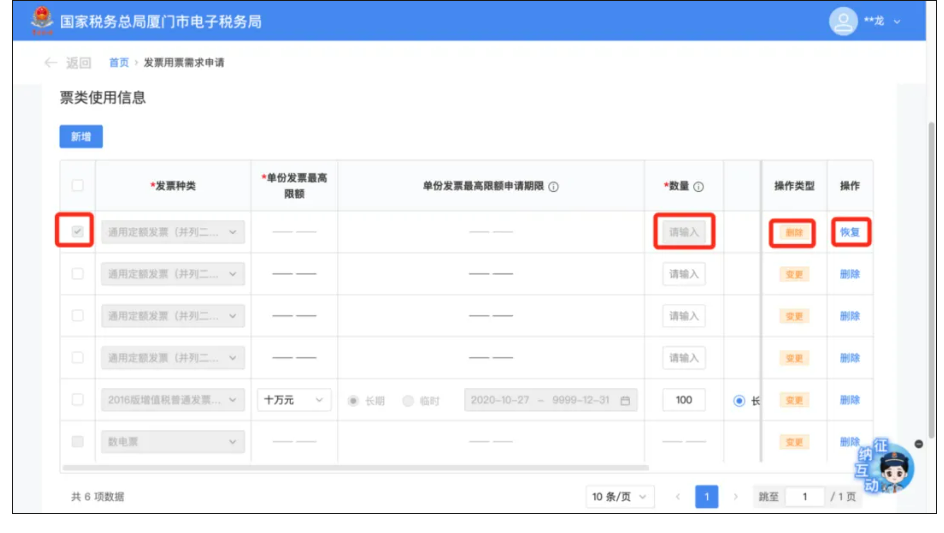
Task: Go to next page arrow
Action: click(x=735, y=497)
